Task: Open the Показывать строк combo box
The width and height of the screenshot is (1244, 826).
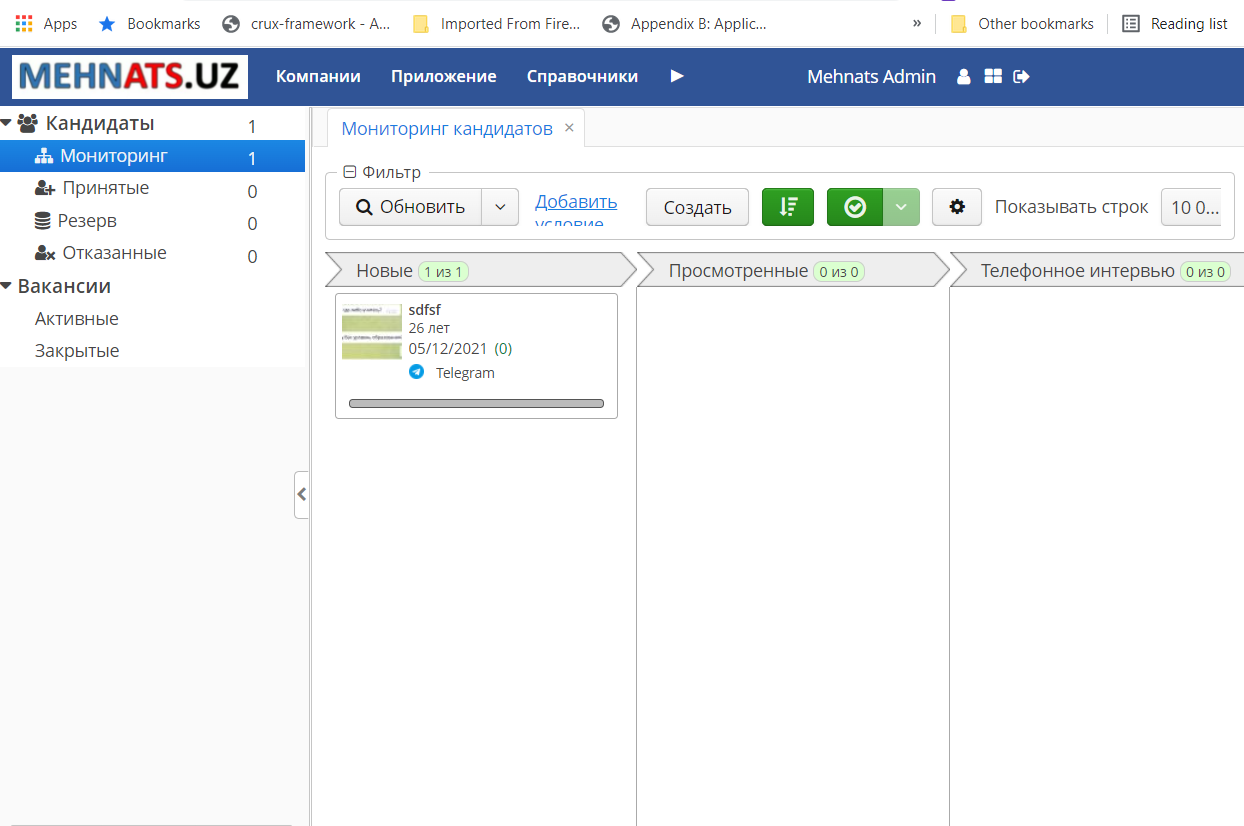Action: [1192, 207]
